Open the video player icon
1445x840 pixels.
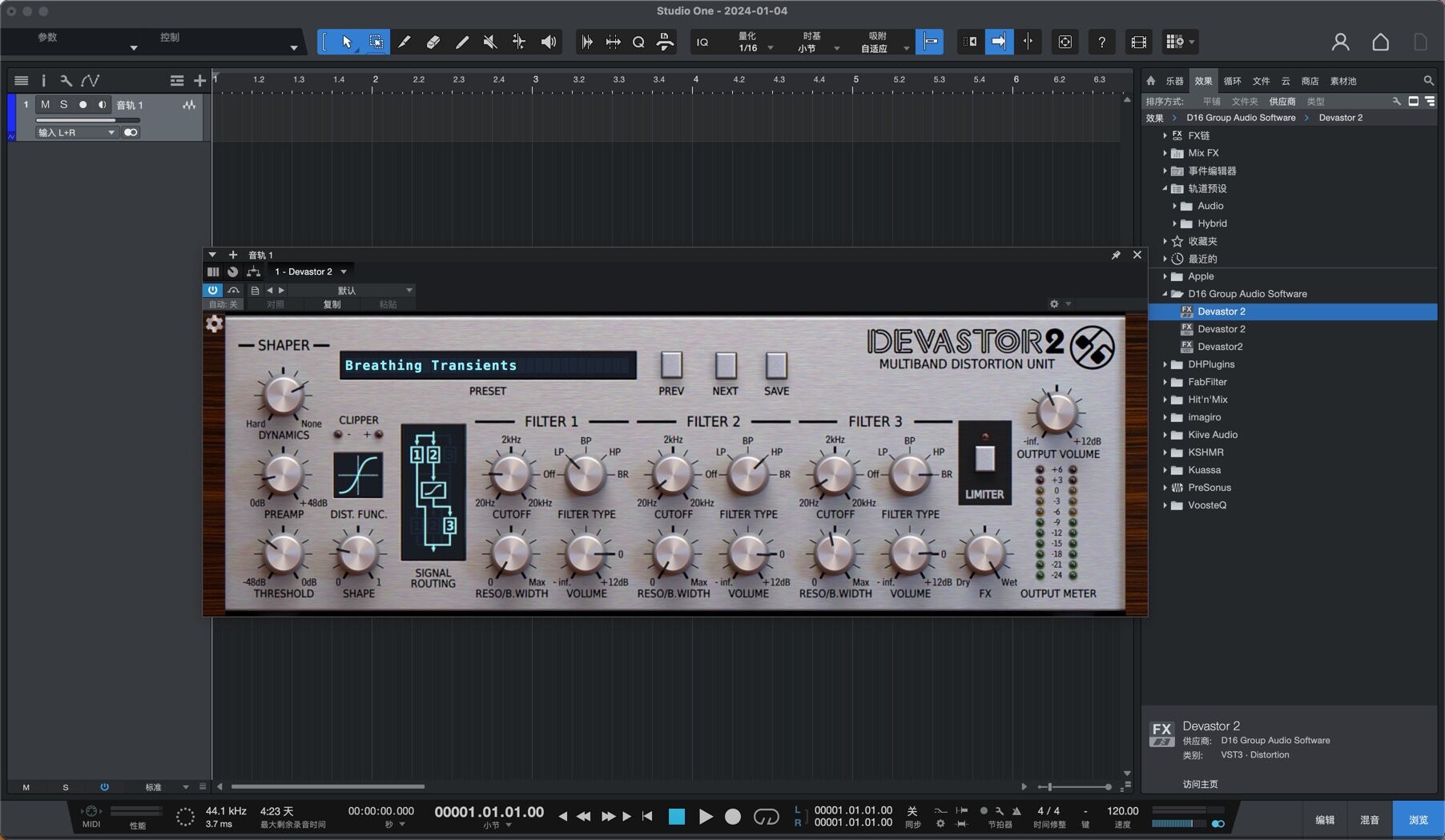coord(1138,42)
